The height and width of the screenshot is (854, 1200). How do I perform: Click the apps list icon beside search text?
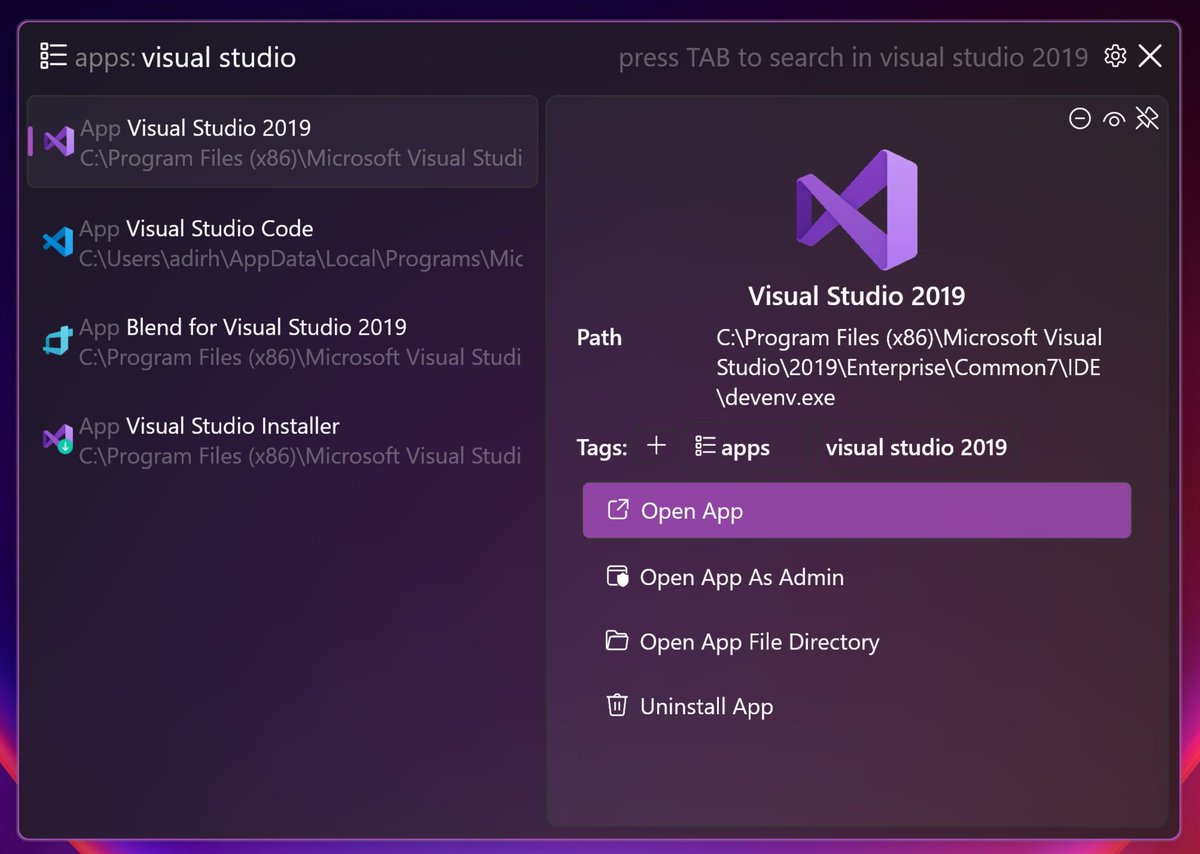pyautogui.click(x=53, y=56)
